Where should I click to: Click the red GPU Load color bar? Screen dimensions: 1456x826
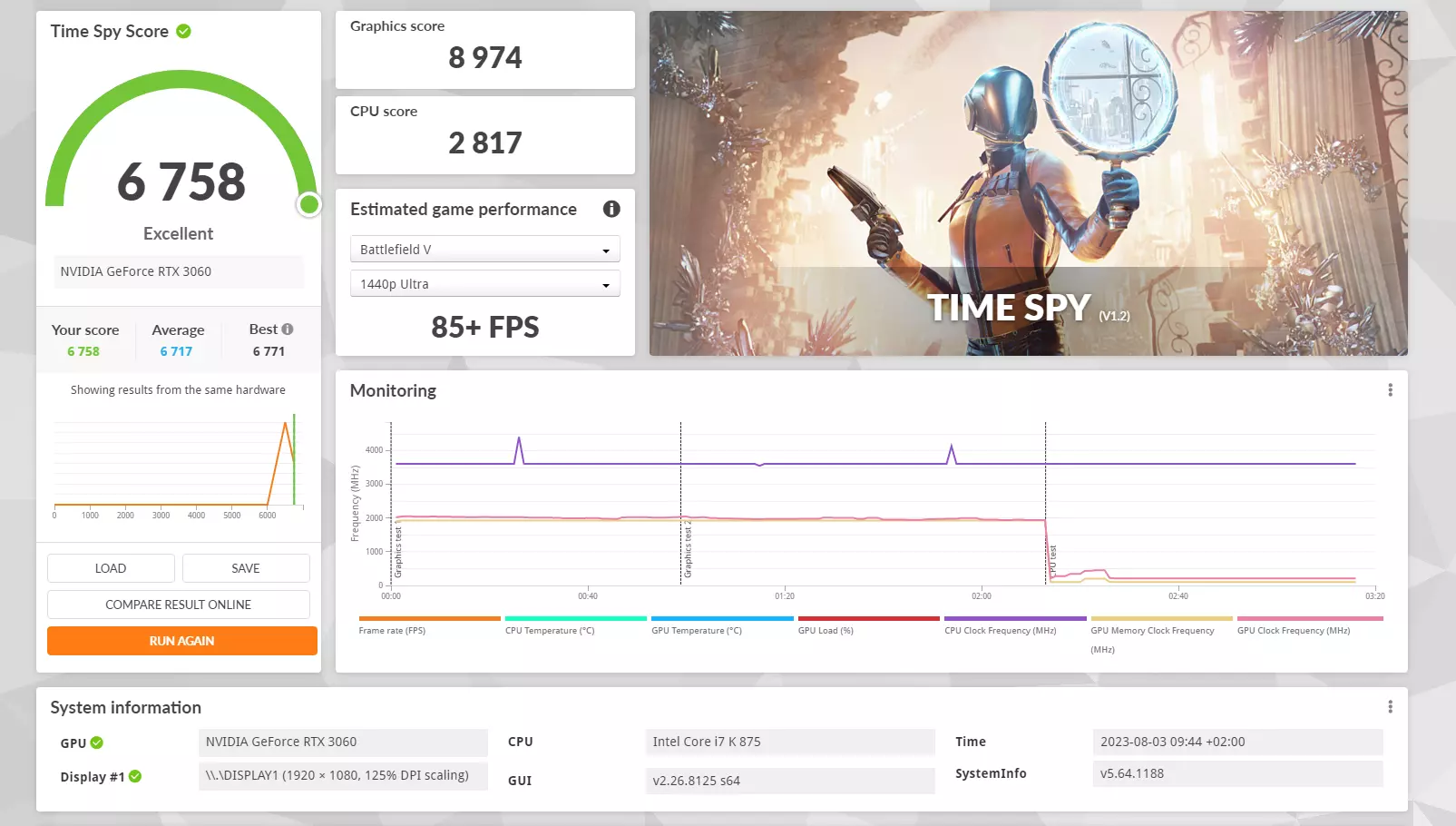click(x=869, y=618)
